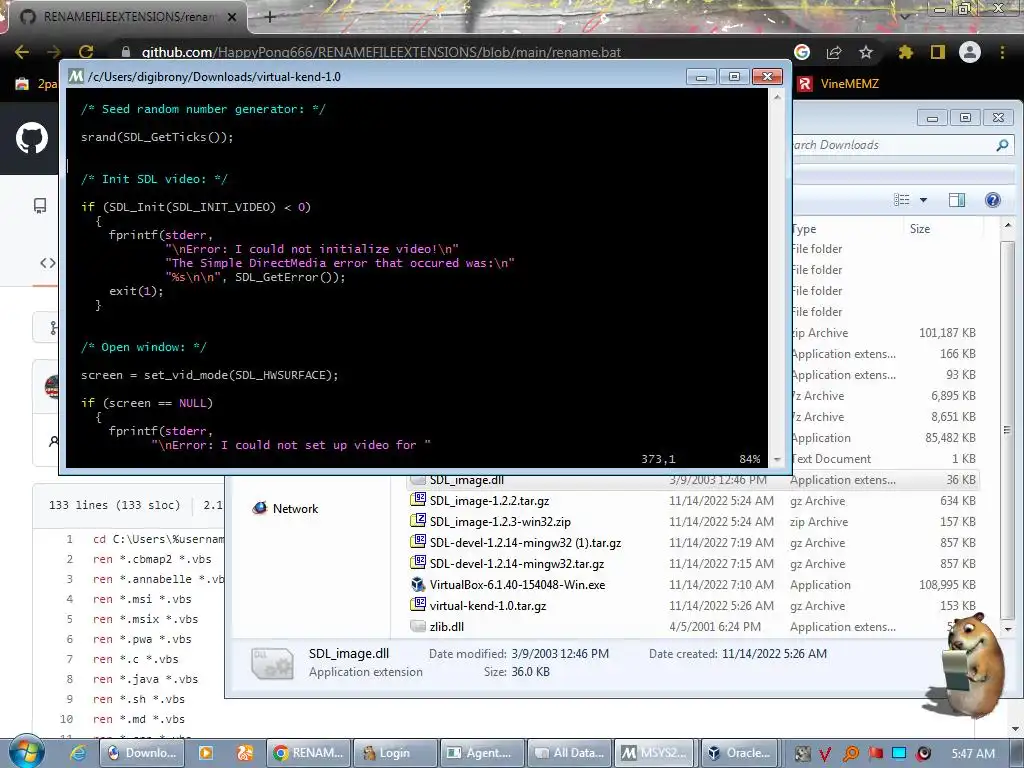
Task: Switch to the Login taskbar window
Action: point(395,753)
